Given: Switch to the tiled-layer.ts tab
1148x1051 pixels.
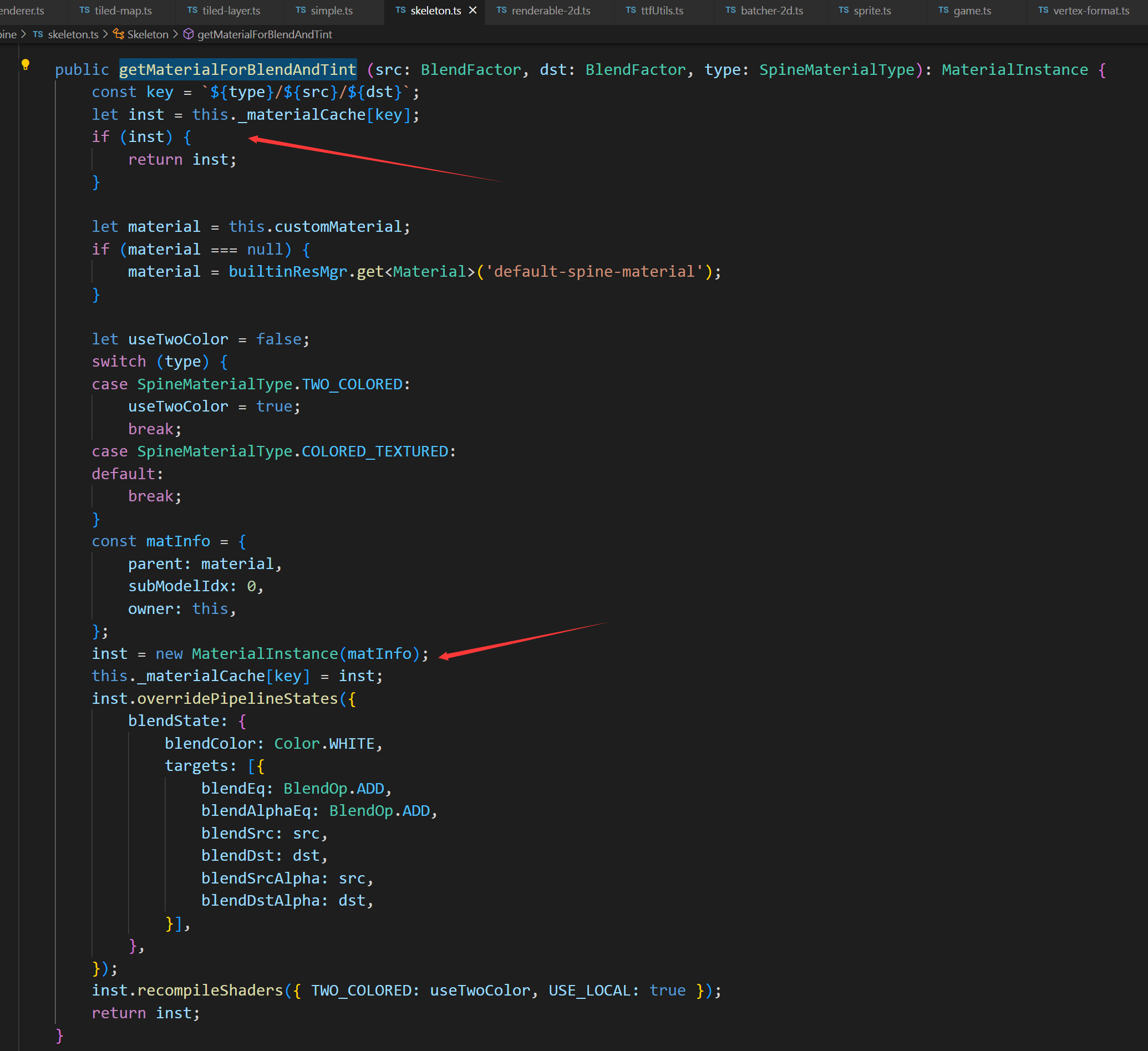Looking at the screenshot, I should coord(231,10).
